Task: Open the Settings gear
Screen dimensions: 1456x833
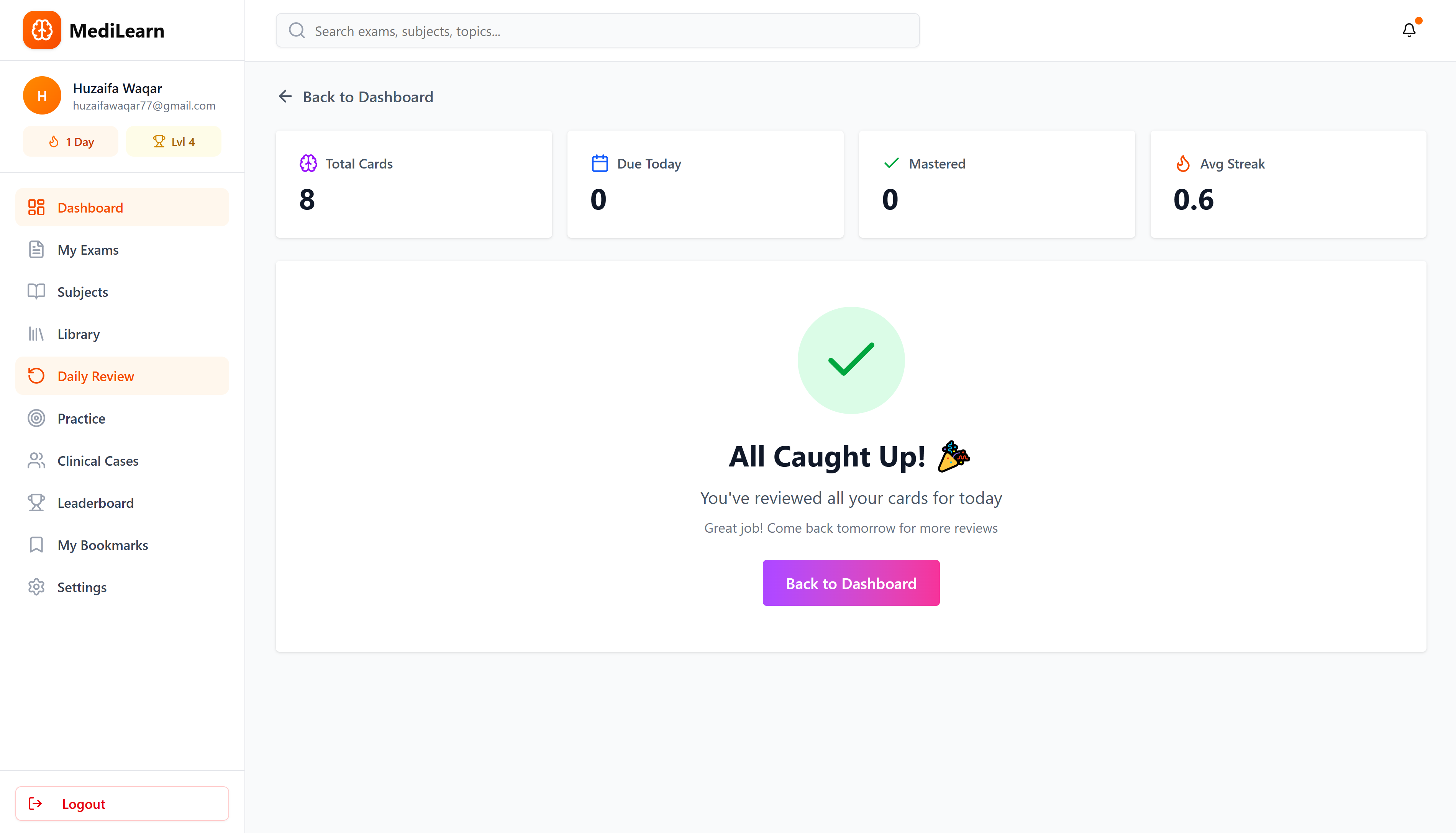Action: [x=36, y=587]
